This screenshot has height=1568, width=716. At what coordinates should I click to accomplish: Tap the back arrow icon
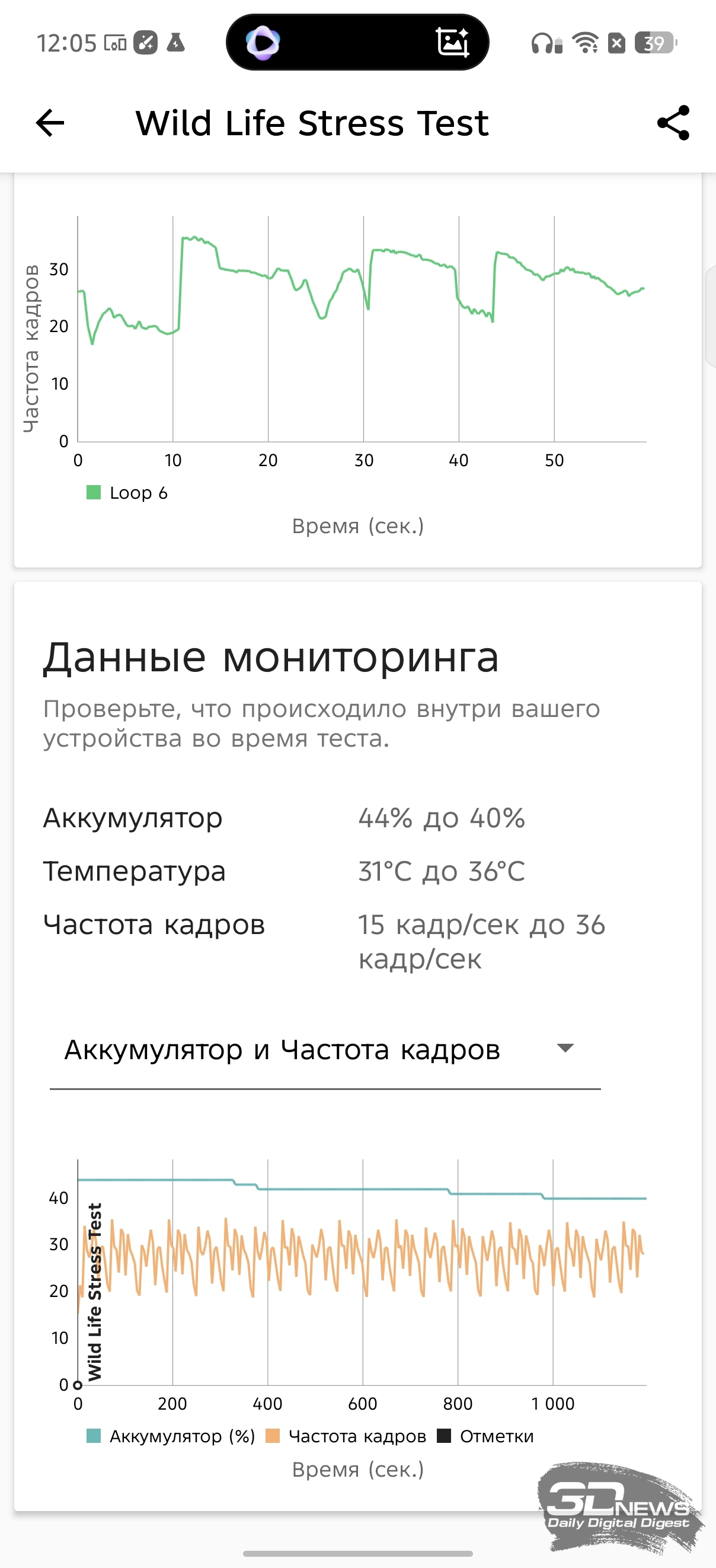point(50,123)
